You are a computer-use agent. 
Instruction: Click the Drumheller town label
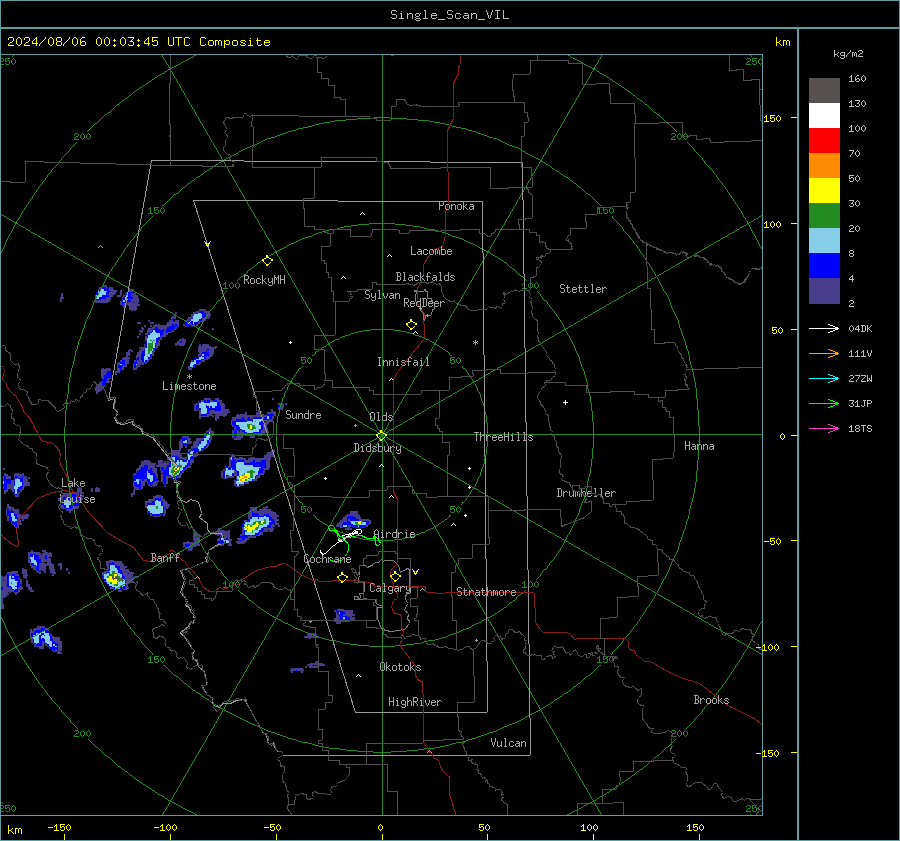pyautogui.click(x=586, y=493)
